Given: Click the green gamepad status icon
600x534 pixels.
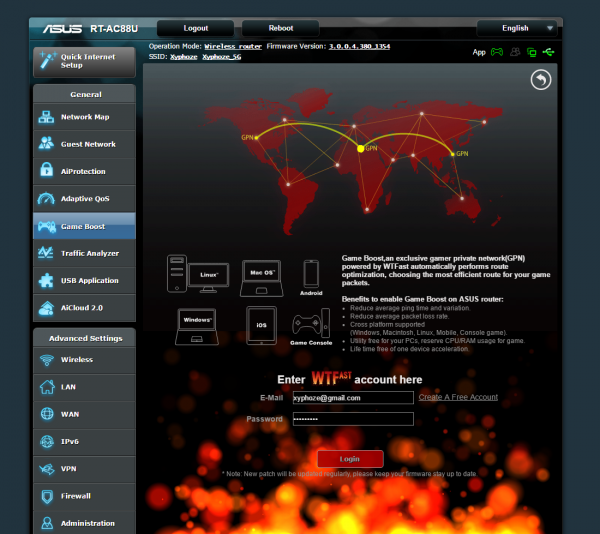Looking at the screenshot, I should coord(497,52).
